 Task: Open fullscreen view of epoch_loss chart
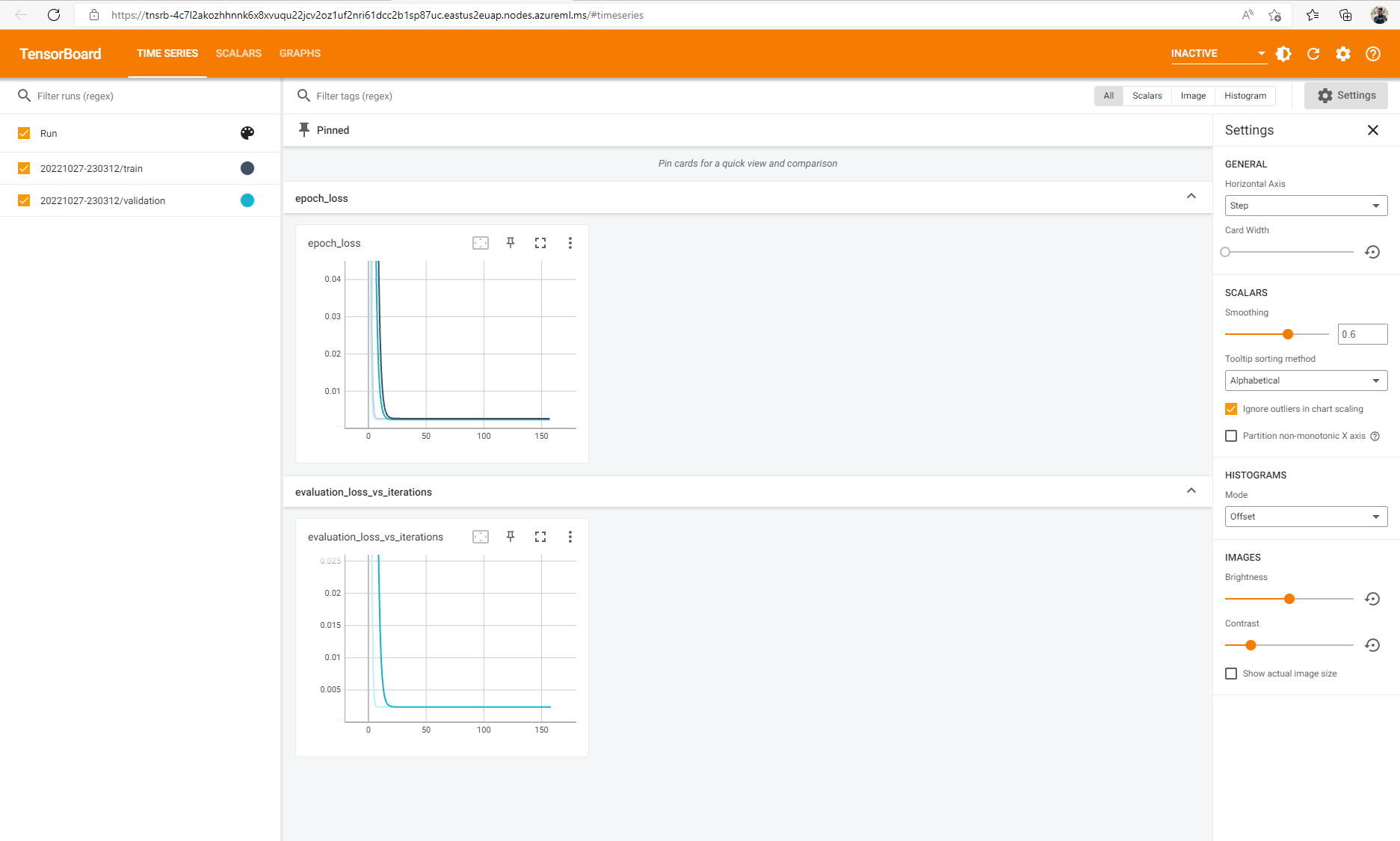click(x=540, y=243)
